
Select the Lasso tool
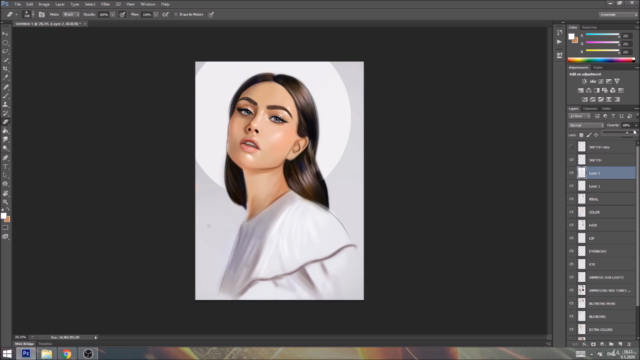click(x=5, y=51)
